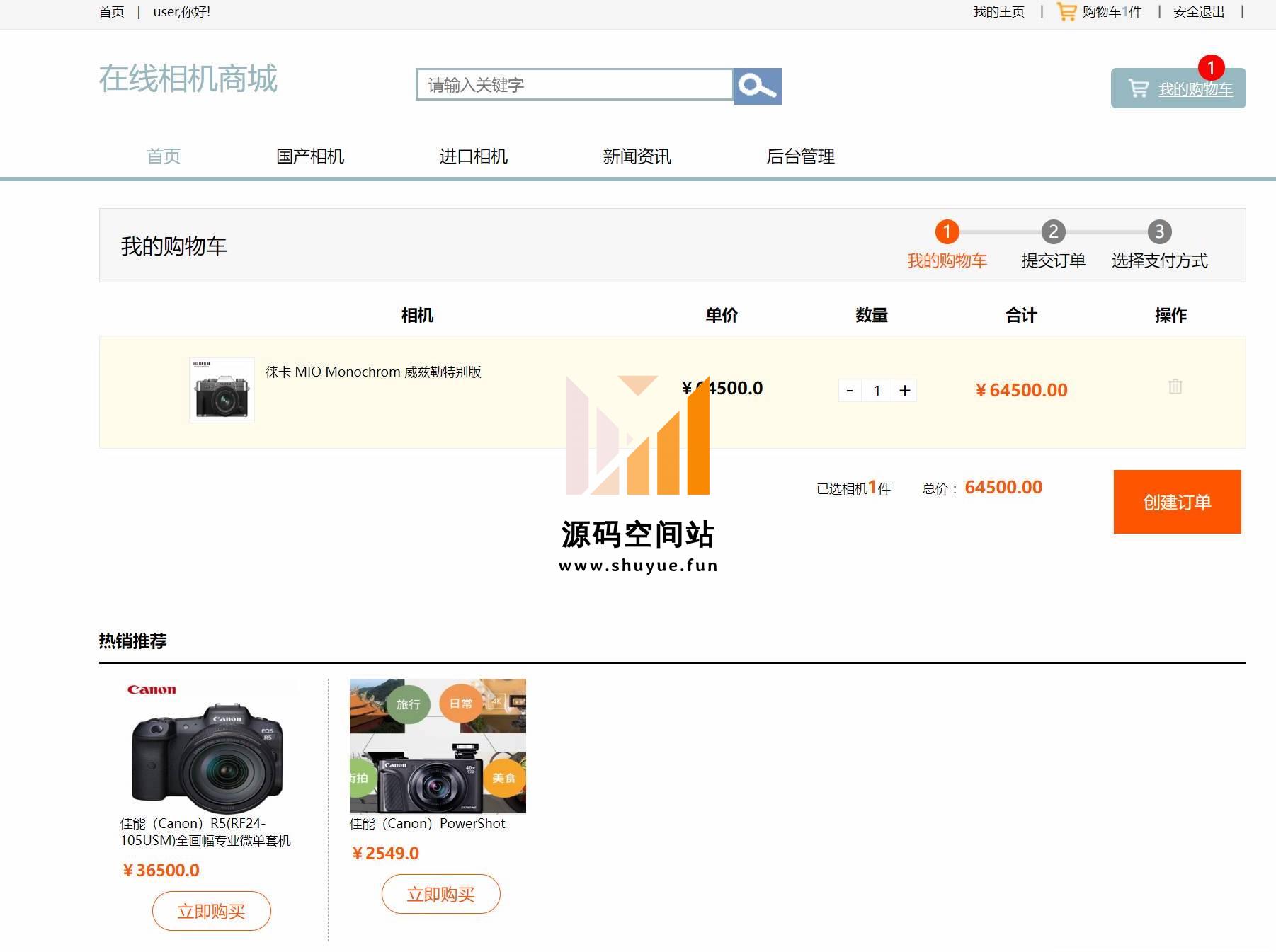Click the ￥36500.0 price text
1276x952 pixels.
pos(161,870)
